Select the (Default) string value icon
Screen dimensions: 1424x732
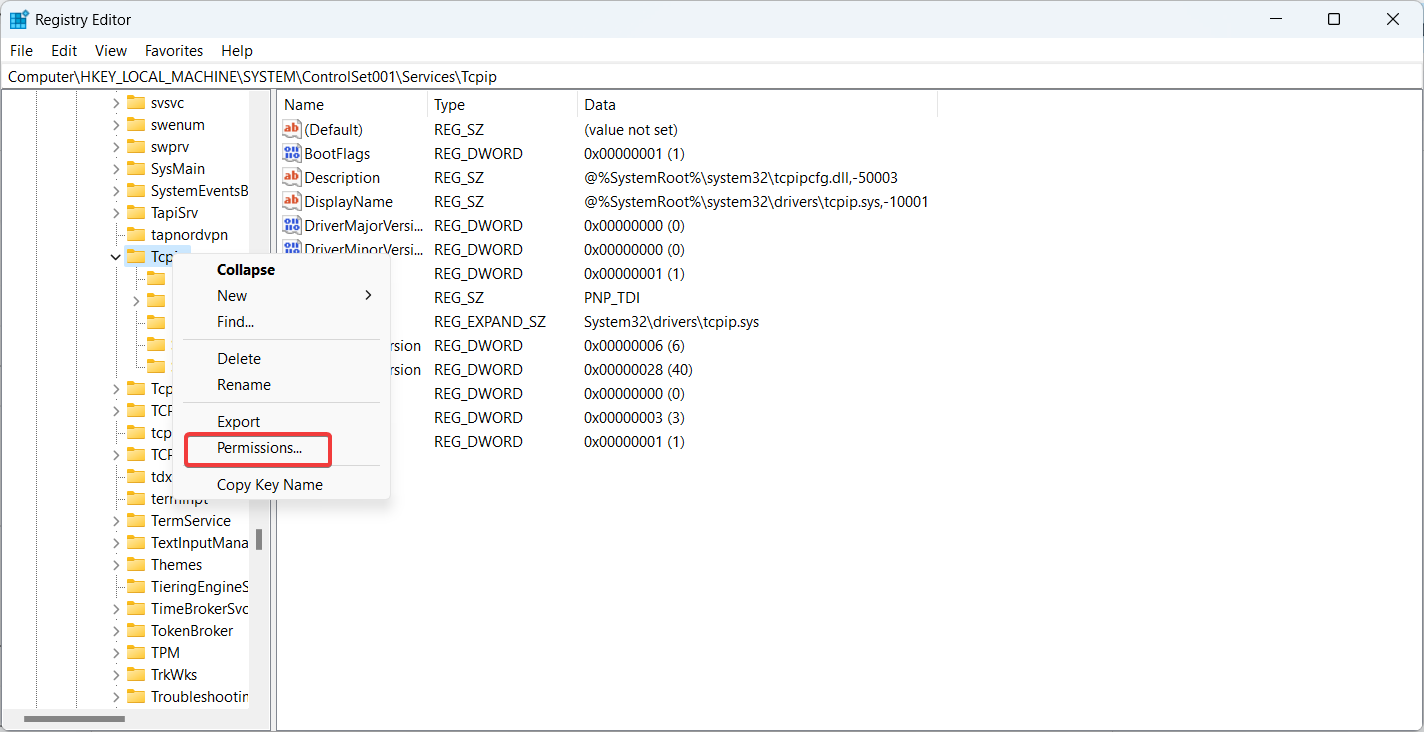[292, 129]
